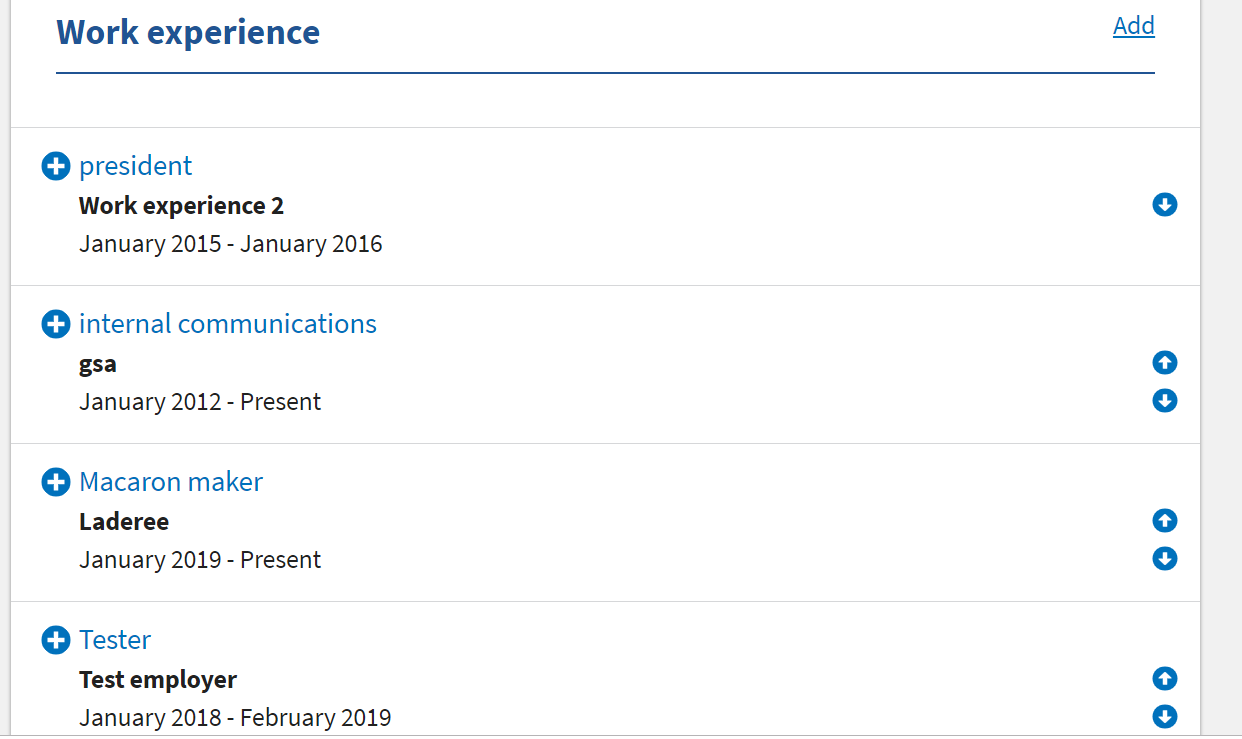
Task: Open the Tester title link
Action: (115, 640)
